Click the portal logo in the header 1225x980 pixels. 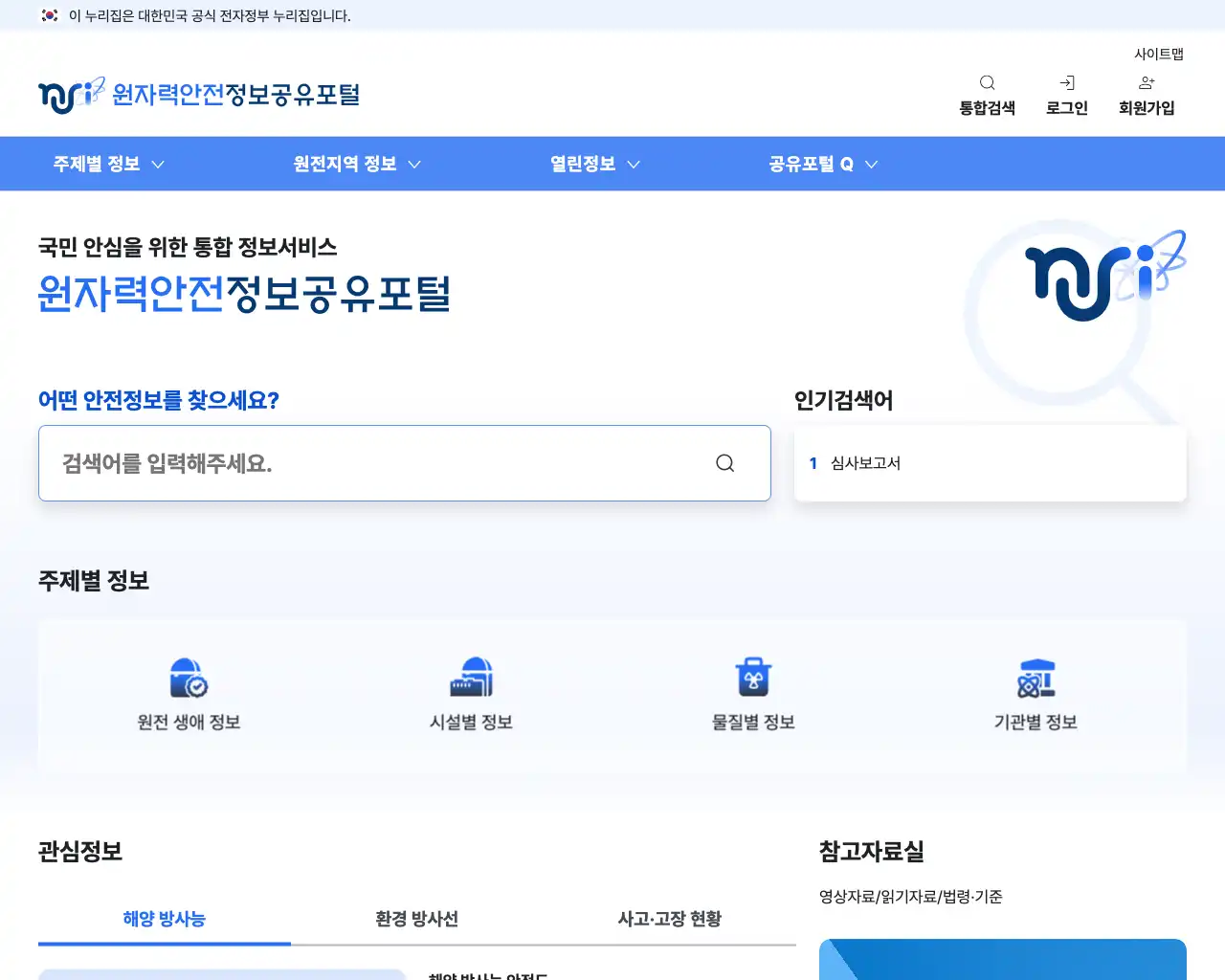point(197,94)
